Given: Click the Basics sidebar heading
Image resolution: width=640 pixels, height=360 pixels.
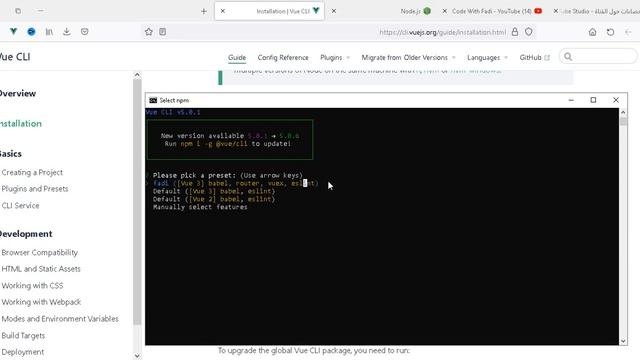Looking at the screenshot, I should coord(11,154).
